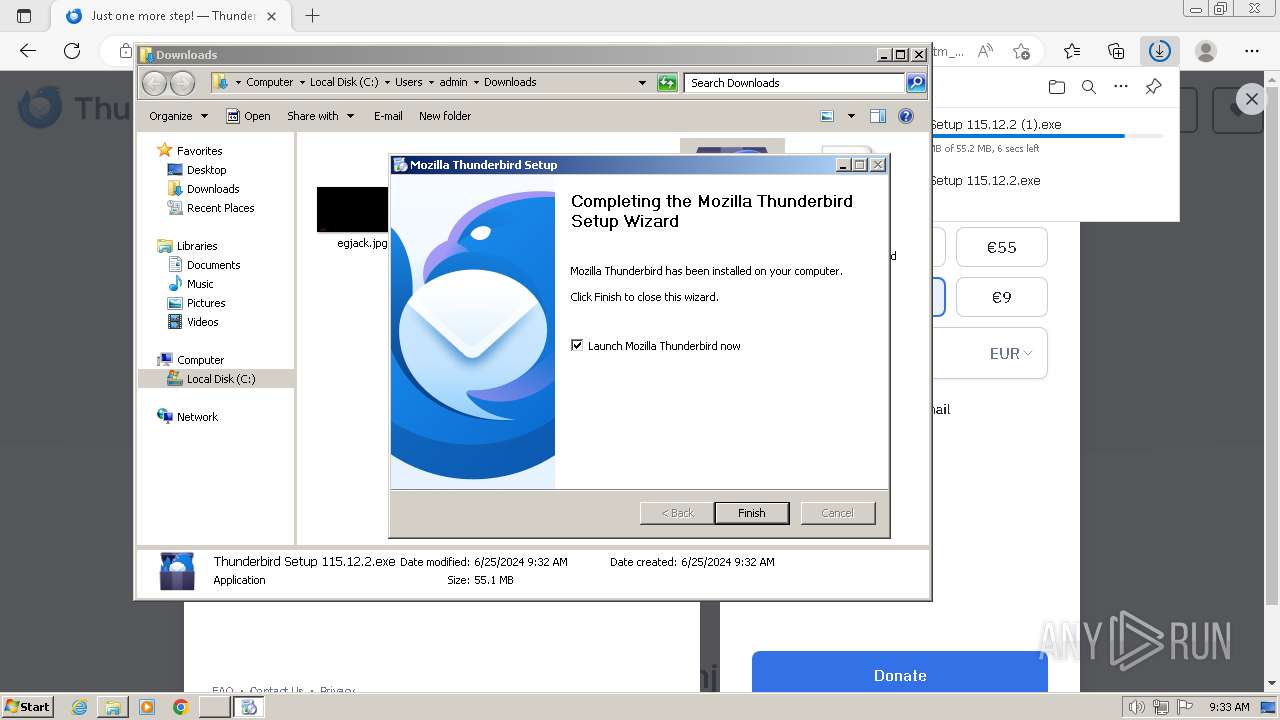
Task: Expand breadcrumb arrow after Computer
Action: click(301, 83)
